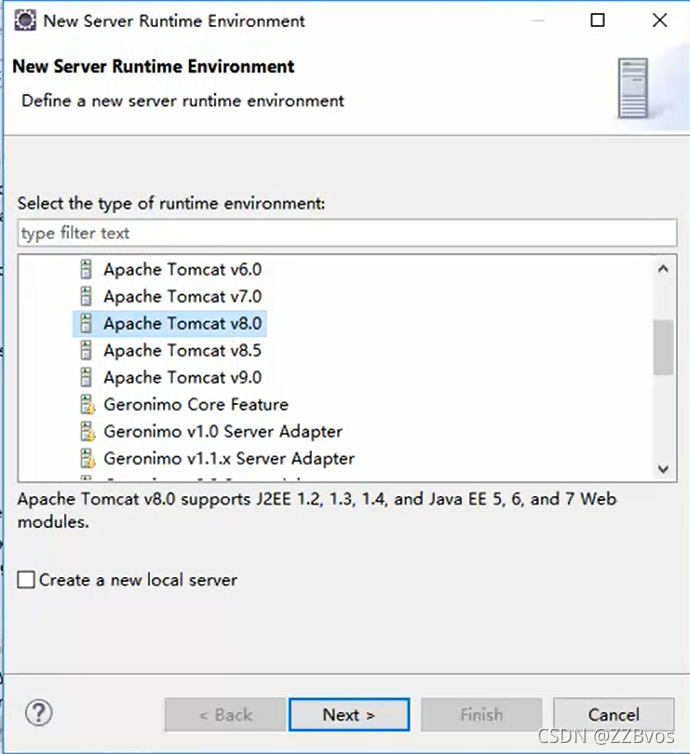Select Apache Tomcat v6.0 in list
This screenshot has width=690, height=754.
point(183,270)
